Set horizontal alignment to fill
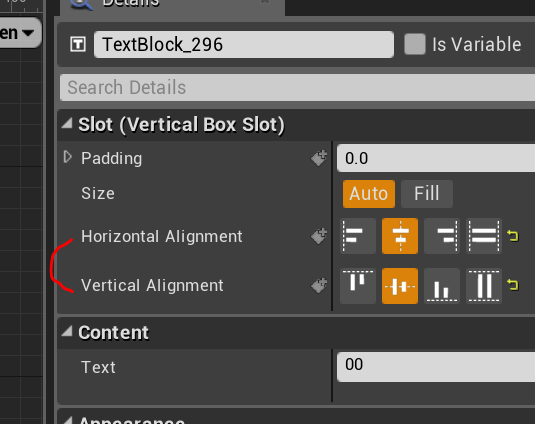The width and height of the screenshot is (535, 424). 484,236
